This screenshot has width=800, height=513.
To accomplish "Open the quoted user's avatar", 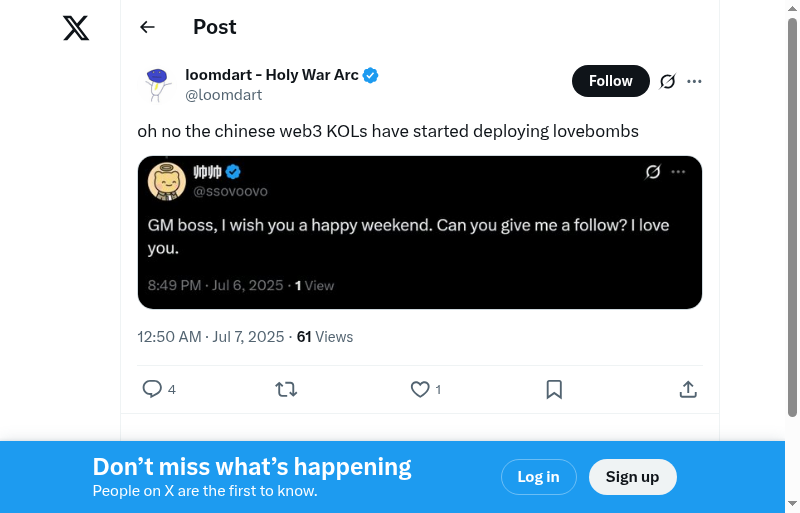I will tap(166, 180).
